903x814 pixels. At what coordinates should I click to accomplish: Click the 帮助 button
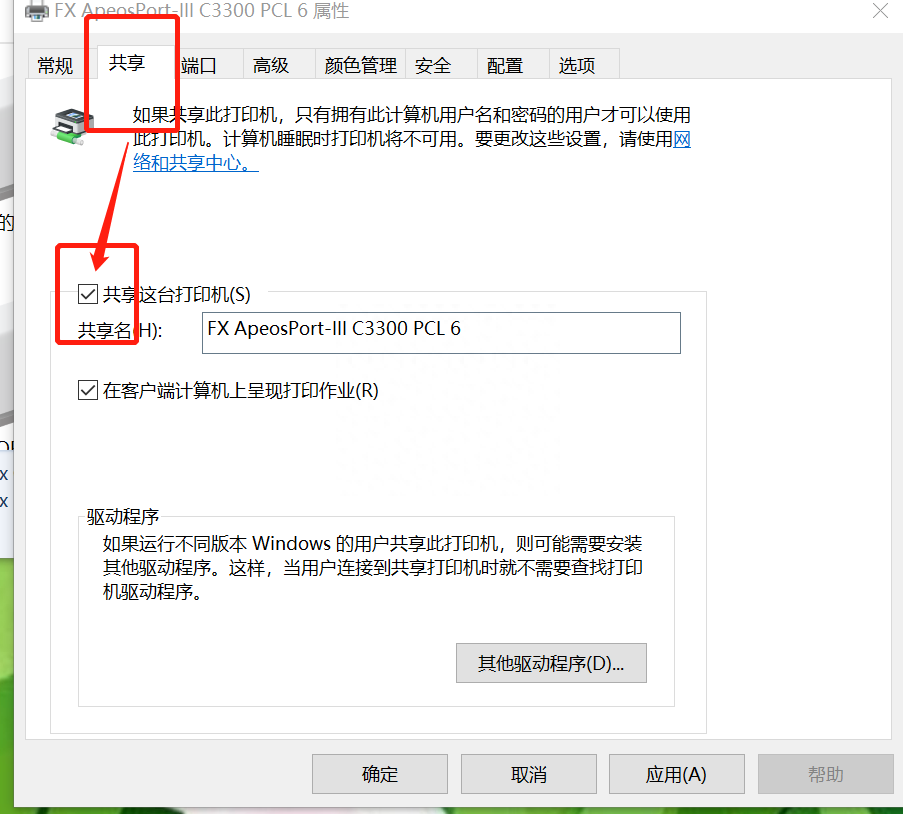[x=825, y=774]
